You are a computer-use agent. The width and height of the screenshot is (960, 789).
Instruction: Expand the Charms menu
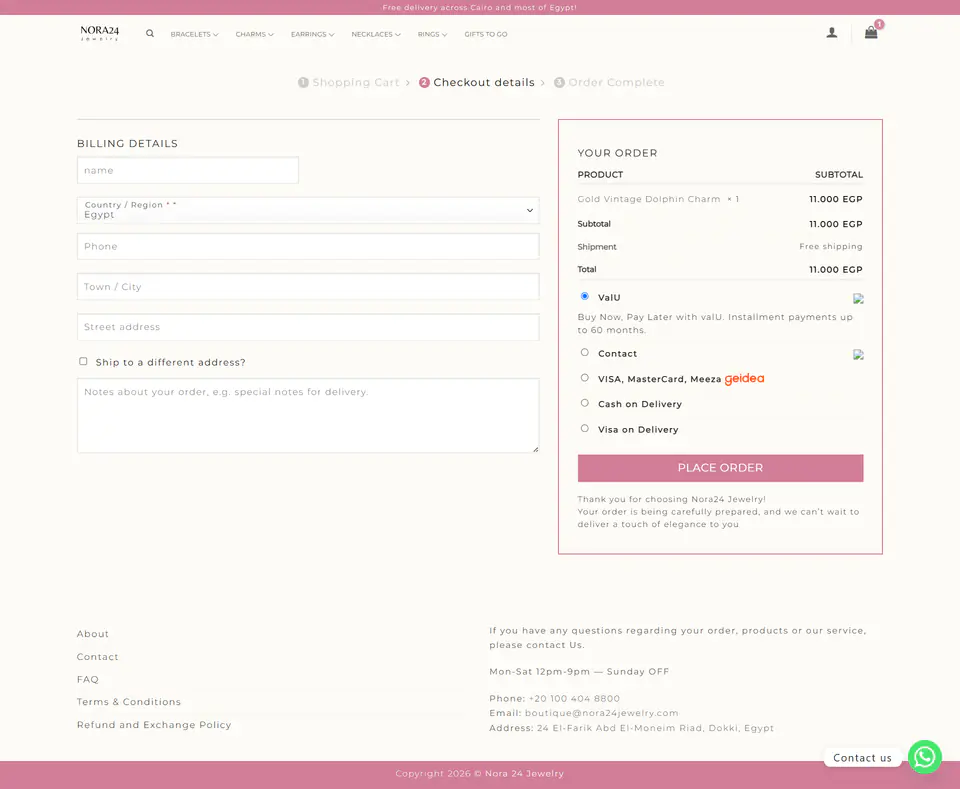[255, 34]
